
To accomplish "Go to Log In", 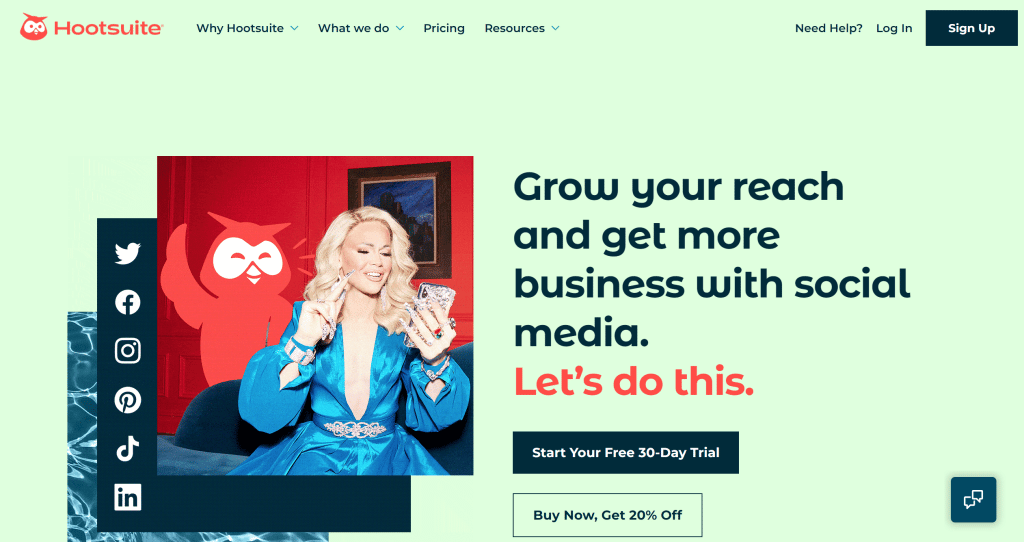I will click(x=894, y=28).
